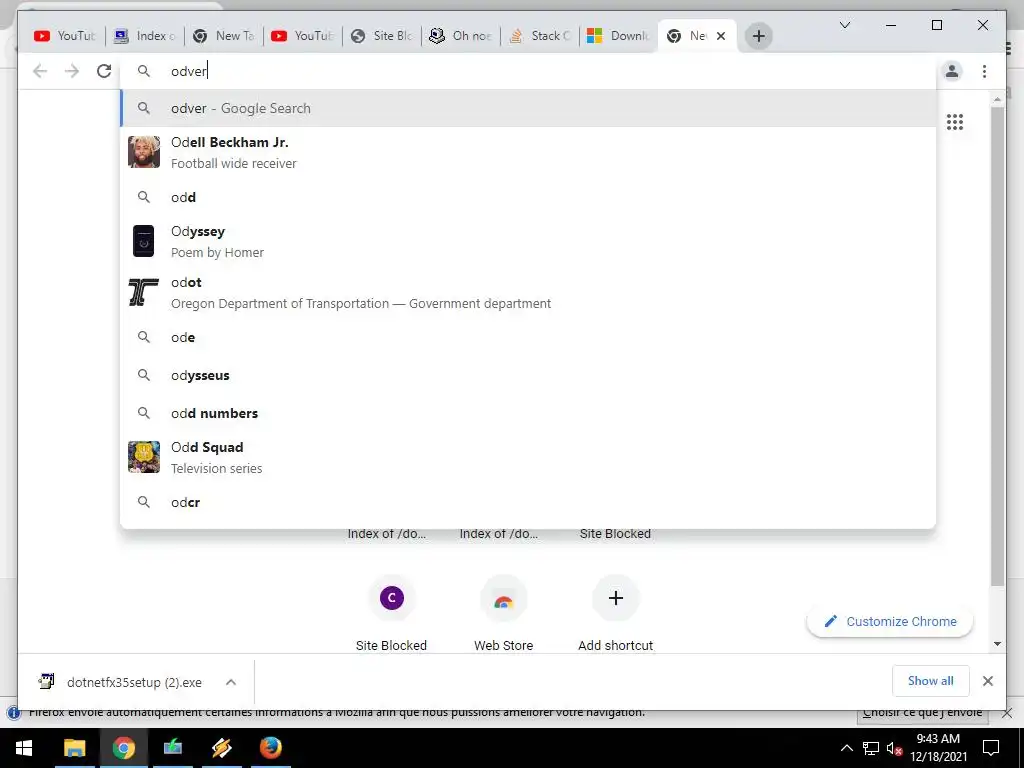1024x768 pixels.
Task: Switch to the second New Tab tab
Action: pos(224,36)
